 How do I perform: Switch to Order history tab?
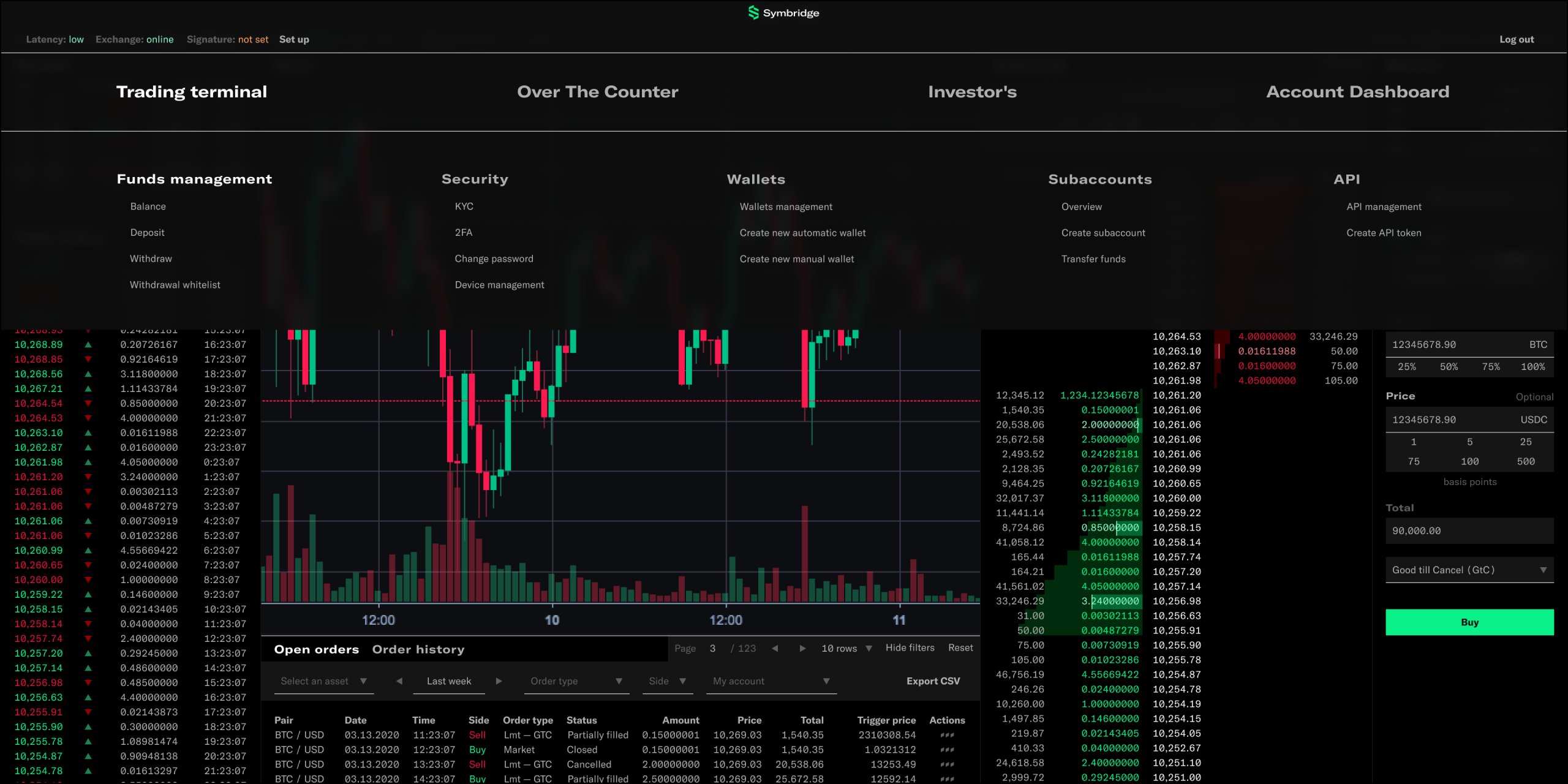click(418, 649)
